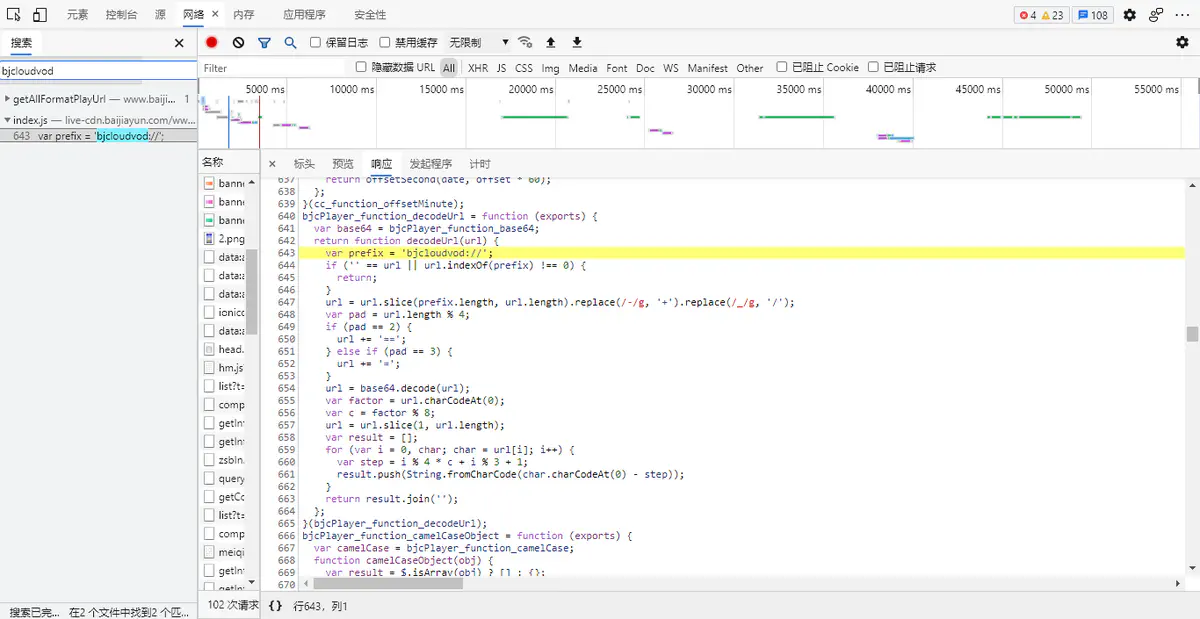The width and height of the screenshot is (1200, 619).
Task: Toggle the device emulation icon
Action: (x=40, y=15)
